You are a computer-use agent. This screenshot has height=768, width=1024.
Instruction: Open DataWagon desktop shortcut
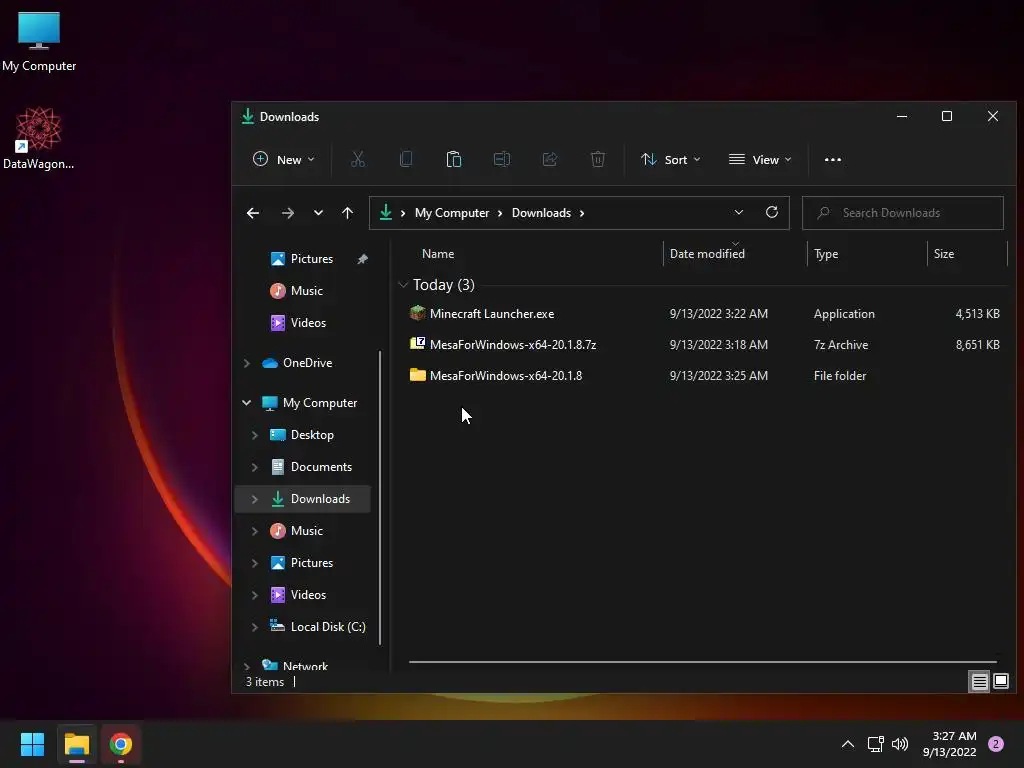point(39,138)
